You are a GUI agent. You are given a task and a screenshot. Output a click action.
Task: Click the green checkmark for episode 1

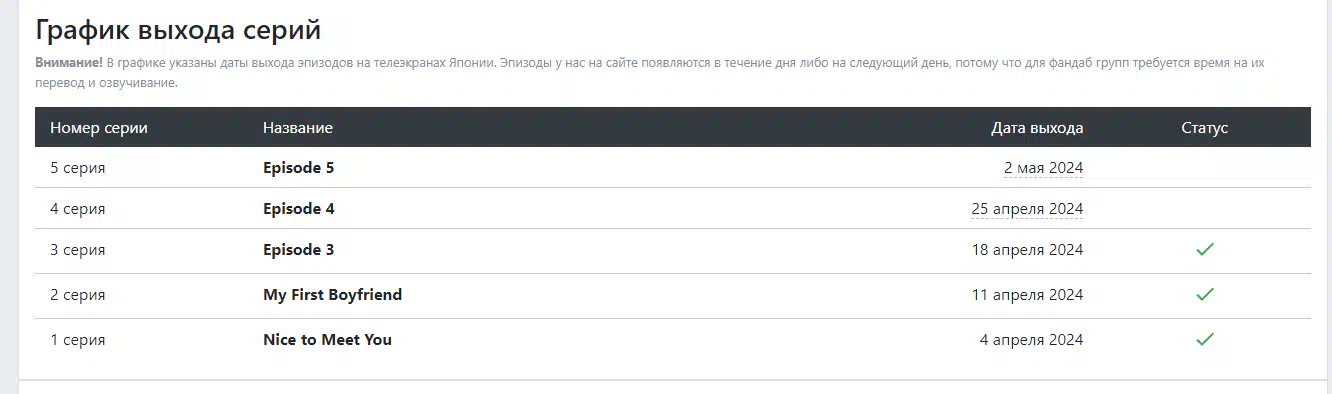1205,339
